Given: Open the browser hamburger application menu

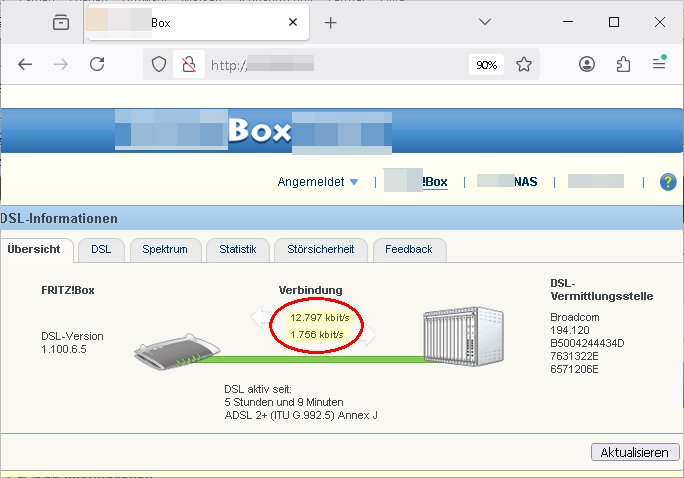Looking at the screenshot, I should [x=659, y=64].
